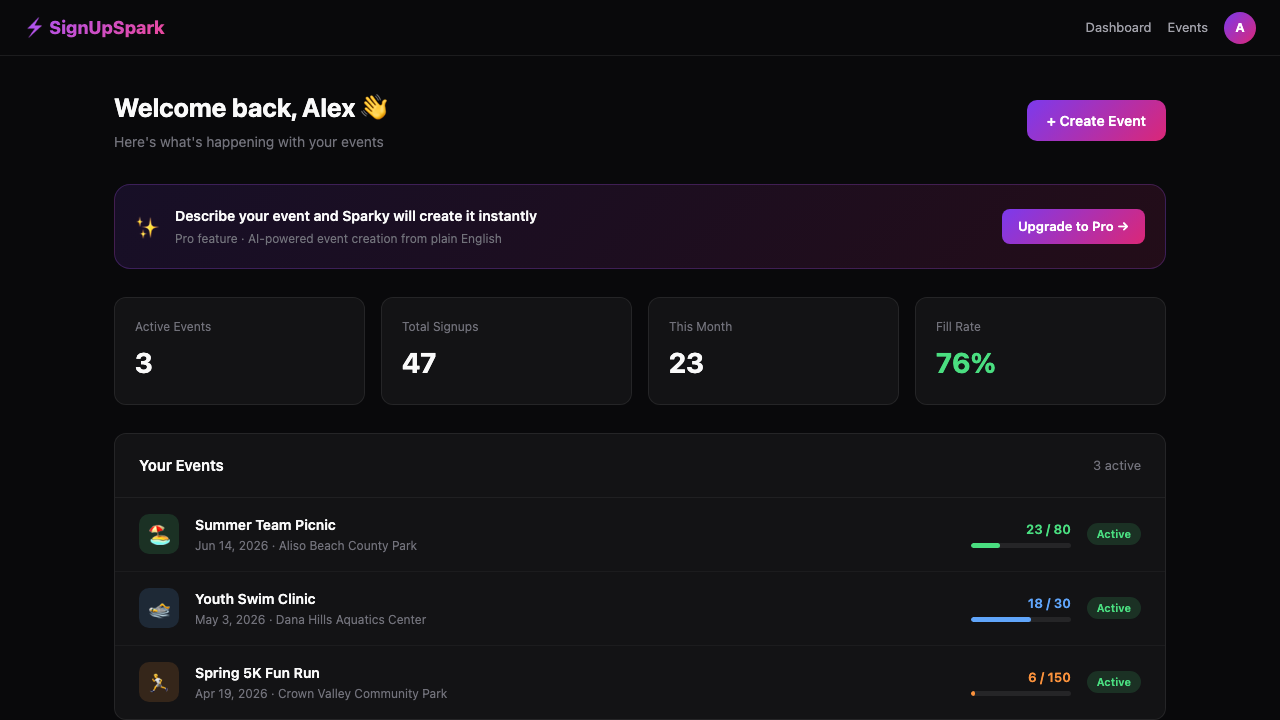Click the runner icon next to Spring 5K Fun Run
The height and width of the screenshot is (720, 1280).
click(x=159, y=682)
